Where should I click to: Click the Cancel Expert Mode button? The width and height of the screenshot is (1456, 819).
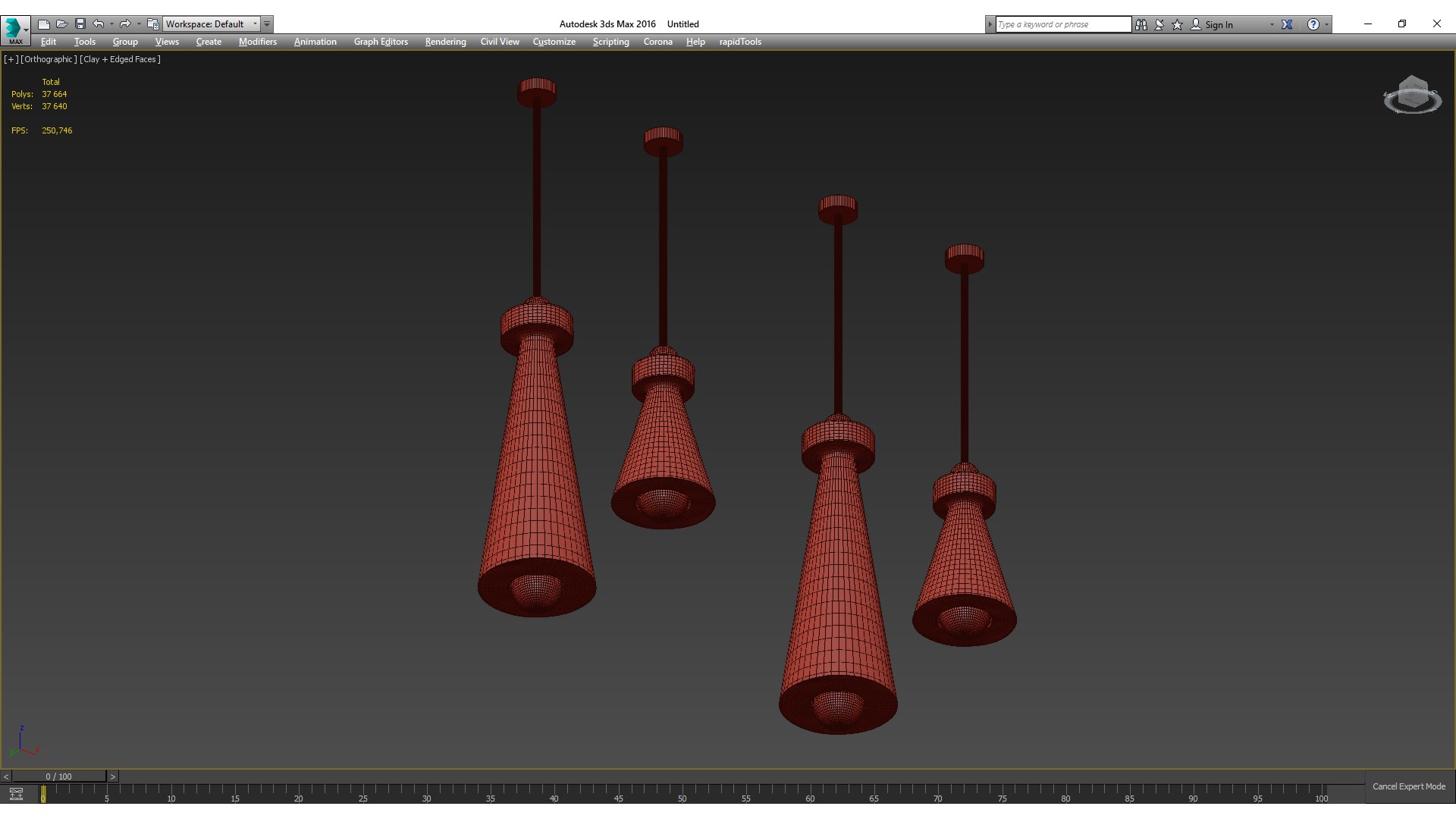[x=1409, y=786]
